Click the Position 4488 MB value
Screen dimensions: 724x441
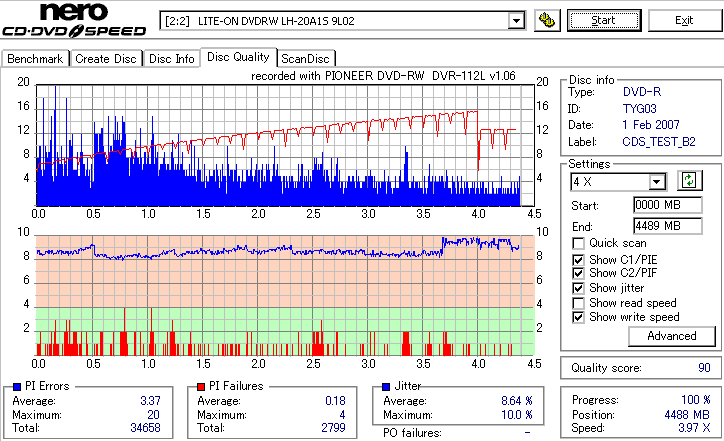coord(687,415)
